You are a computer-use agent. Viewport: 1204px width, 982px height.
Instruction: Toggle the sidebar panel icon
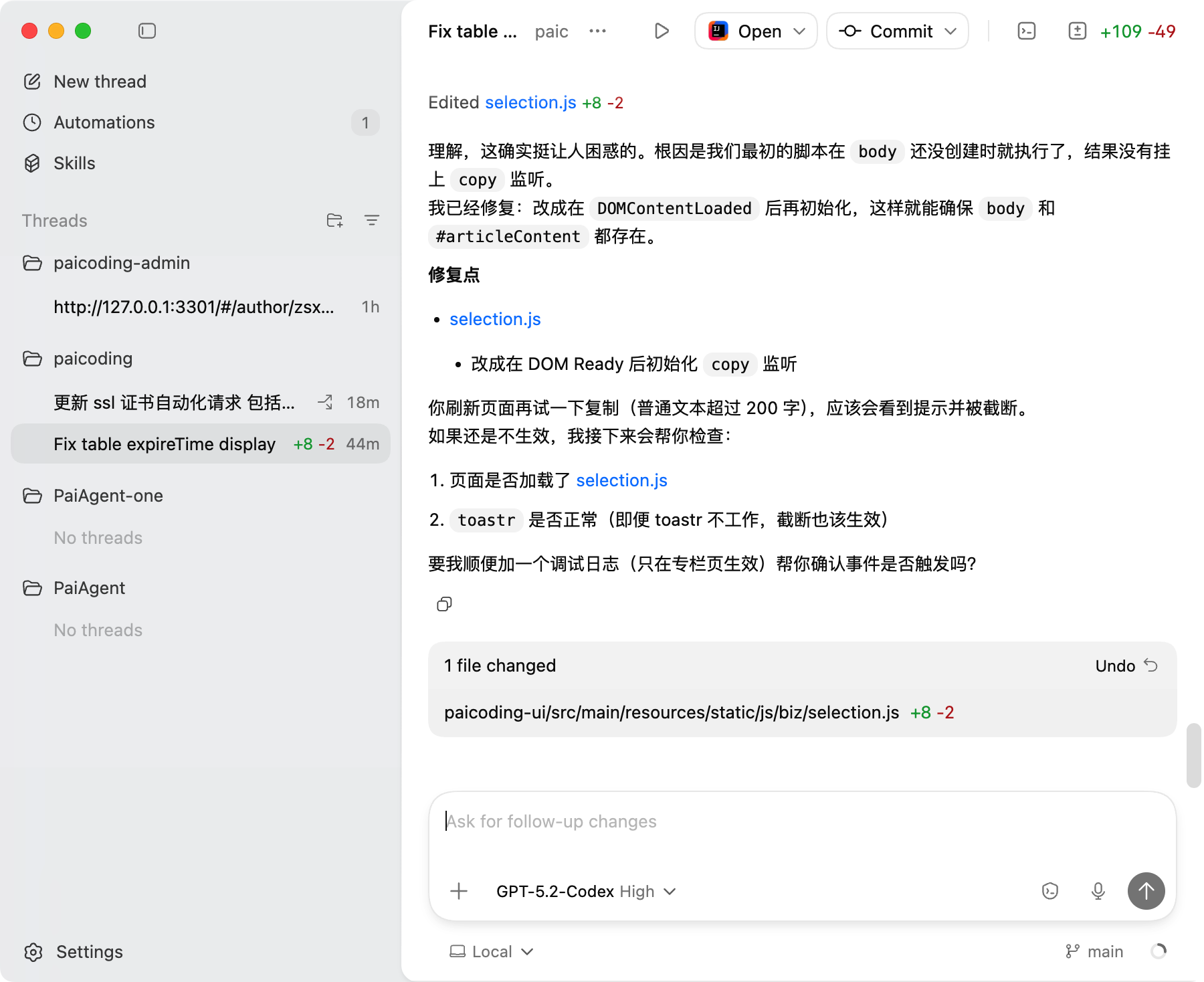[147, 31]
